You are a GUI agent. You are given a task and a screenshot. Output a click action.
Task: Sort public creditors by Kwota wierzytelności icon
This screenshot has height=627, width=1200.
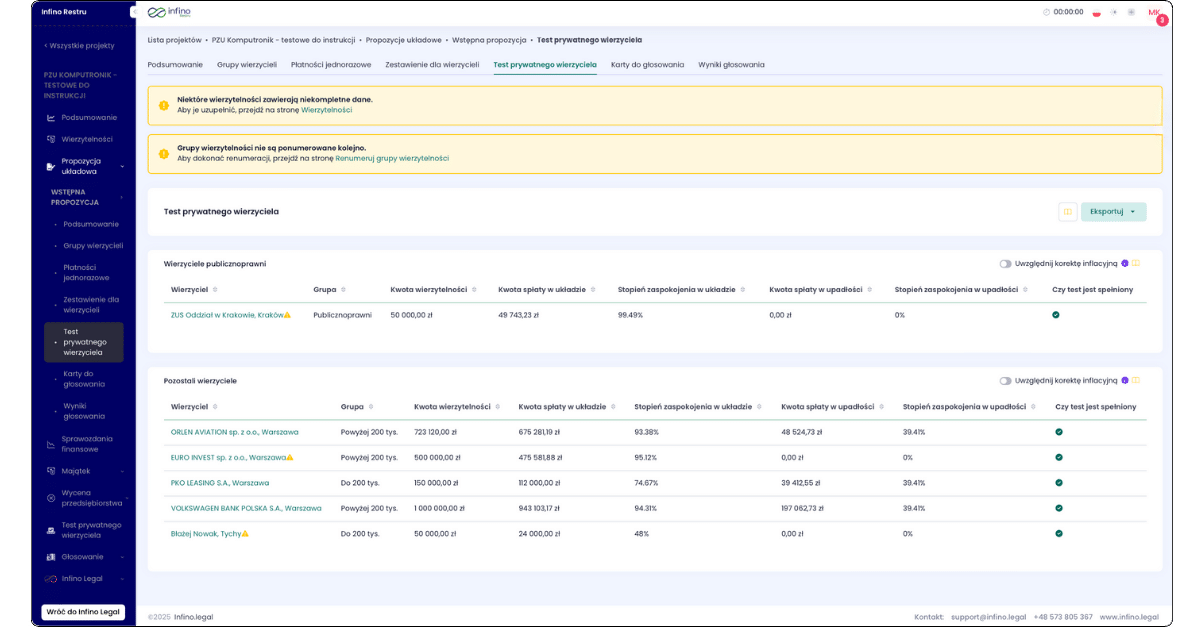(474, 290)
